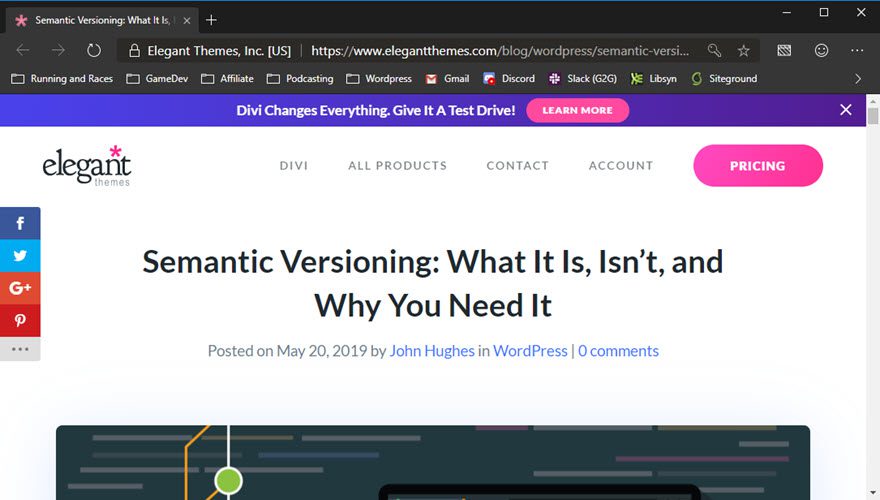Click the page scrollbar thumb
This screenshot has height=500, width=880.
point(873,116)
